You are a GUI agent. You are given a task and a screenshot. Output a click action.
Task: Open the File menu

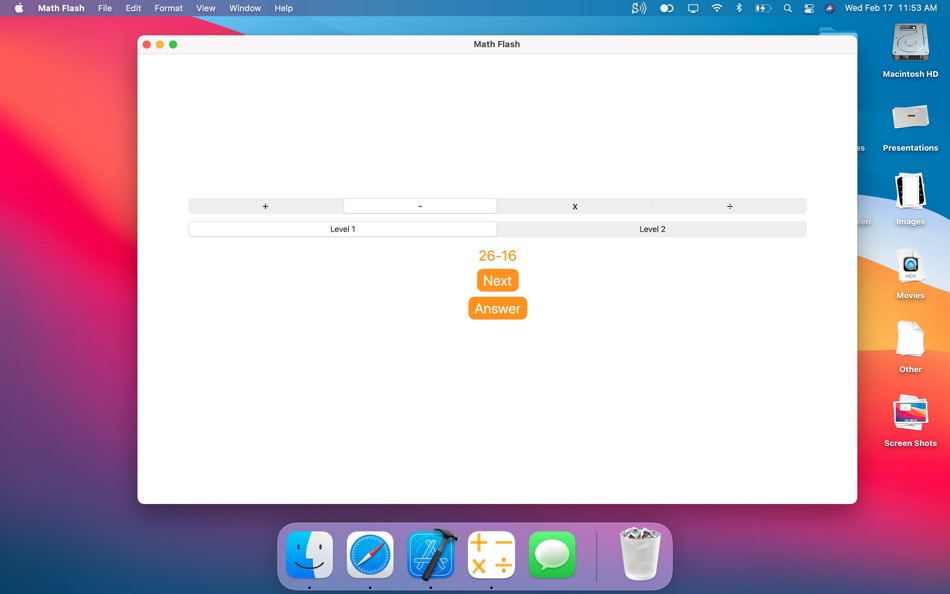(x=105, y=8)
